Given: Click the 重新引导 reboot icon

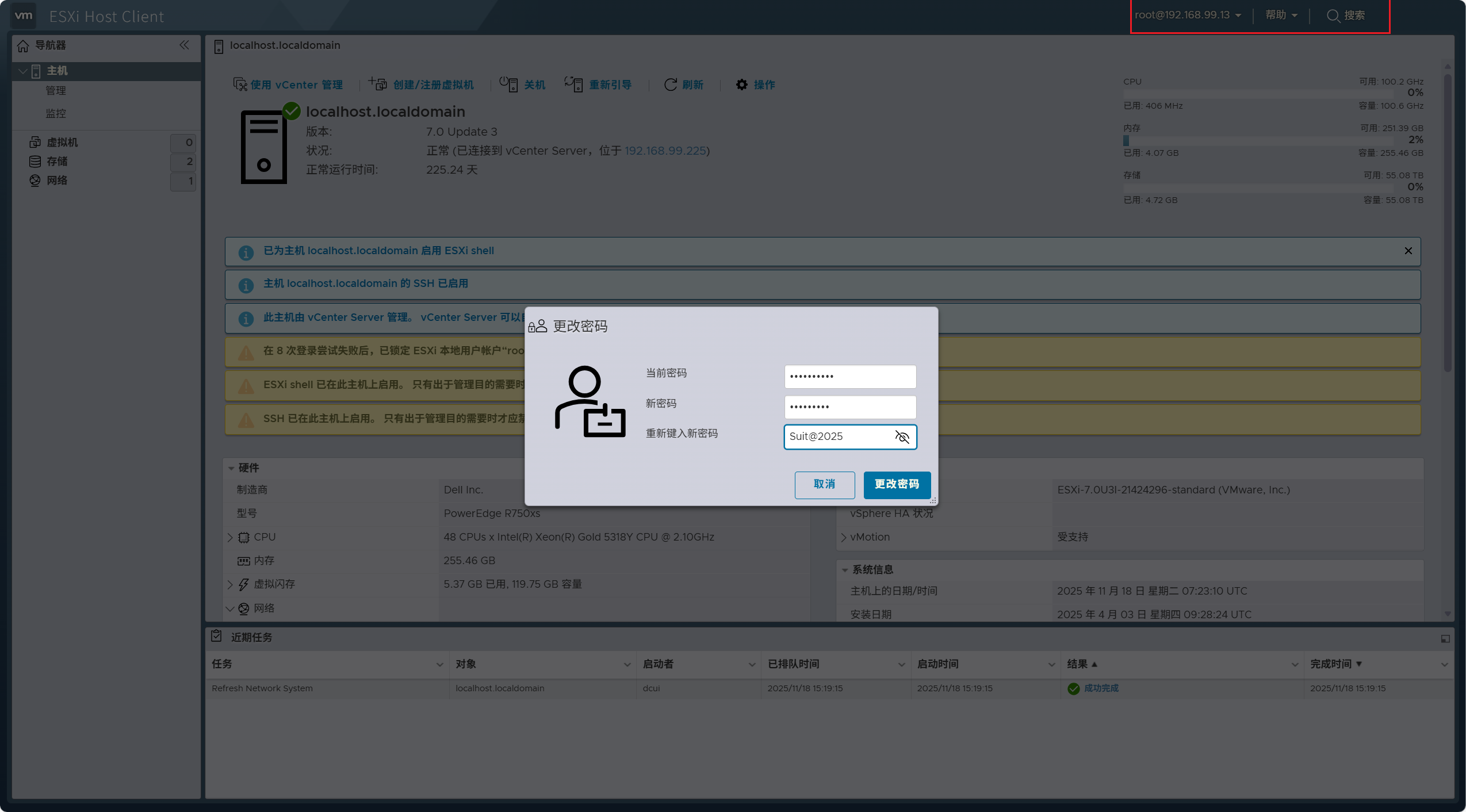Looking at the screenshot, I should (x=573, y=84).
